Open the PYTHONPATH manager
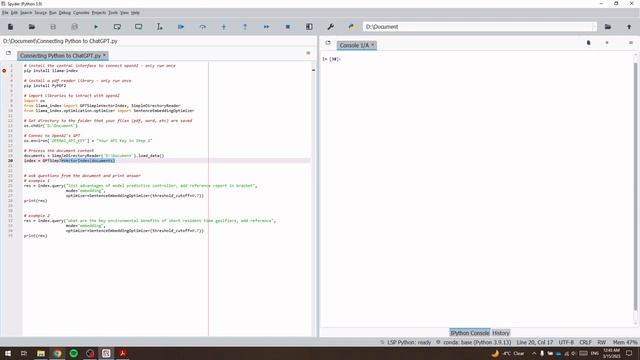Viewport: 640px width, 360px height. pos(351,27)
